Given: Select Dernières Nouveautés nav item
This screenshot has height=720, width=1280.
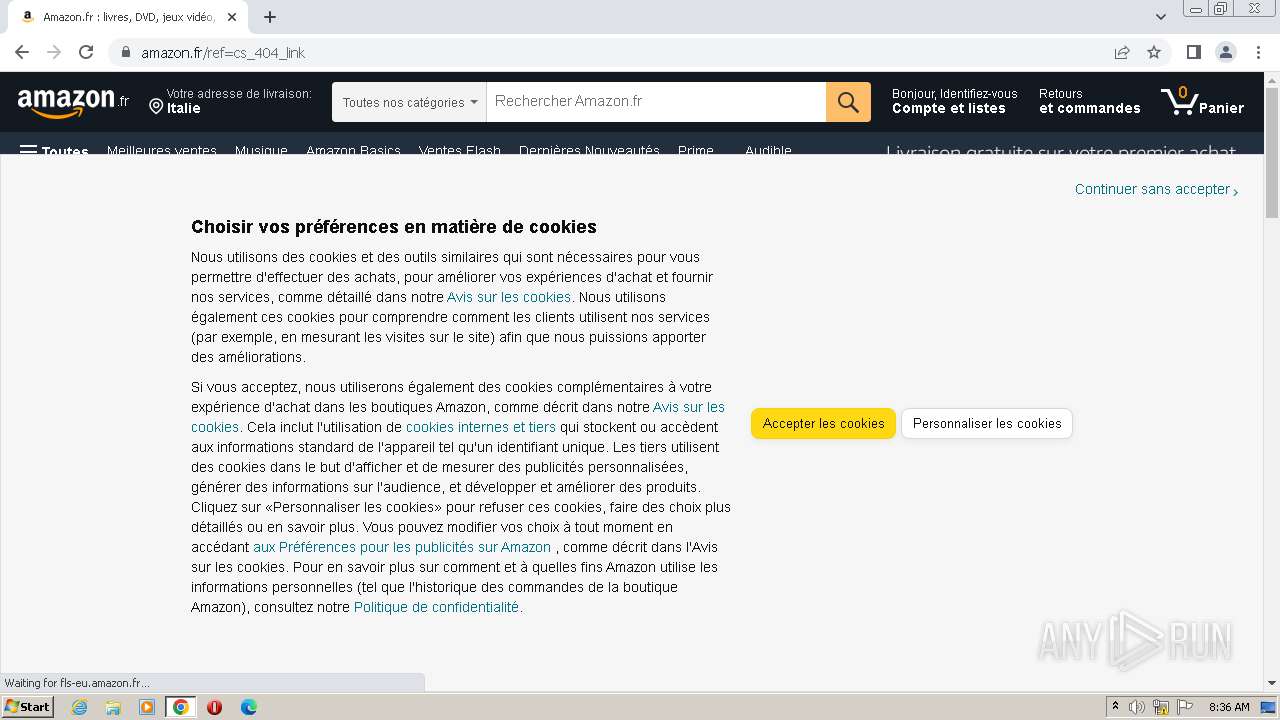Looking at the screenshot, I should [589, 151].
